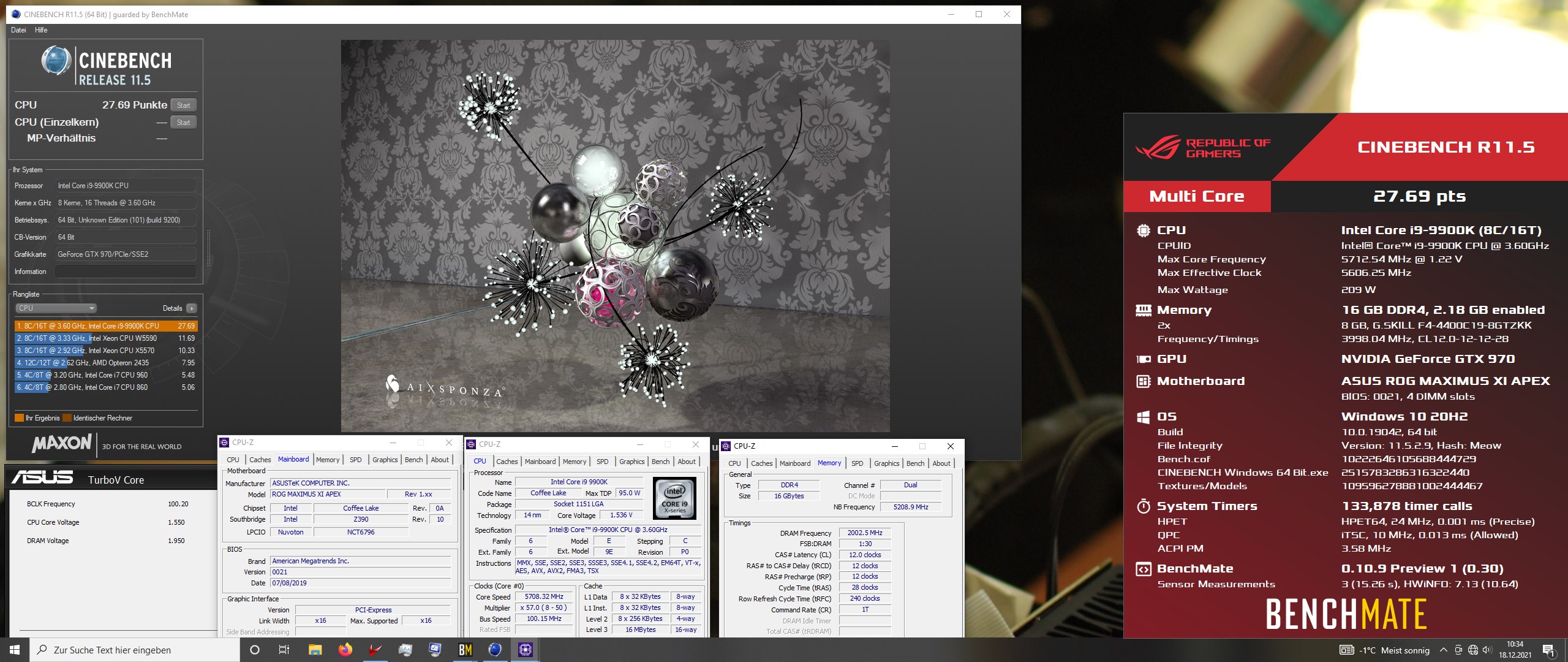
Task: Open Caches tab in Memory CPU-Z window
Action: click(x=761, y=463)
